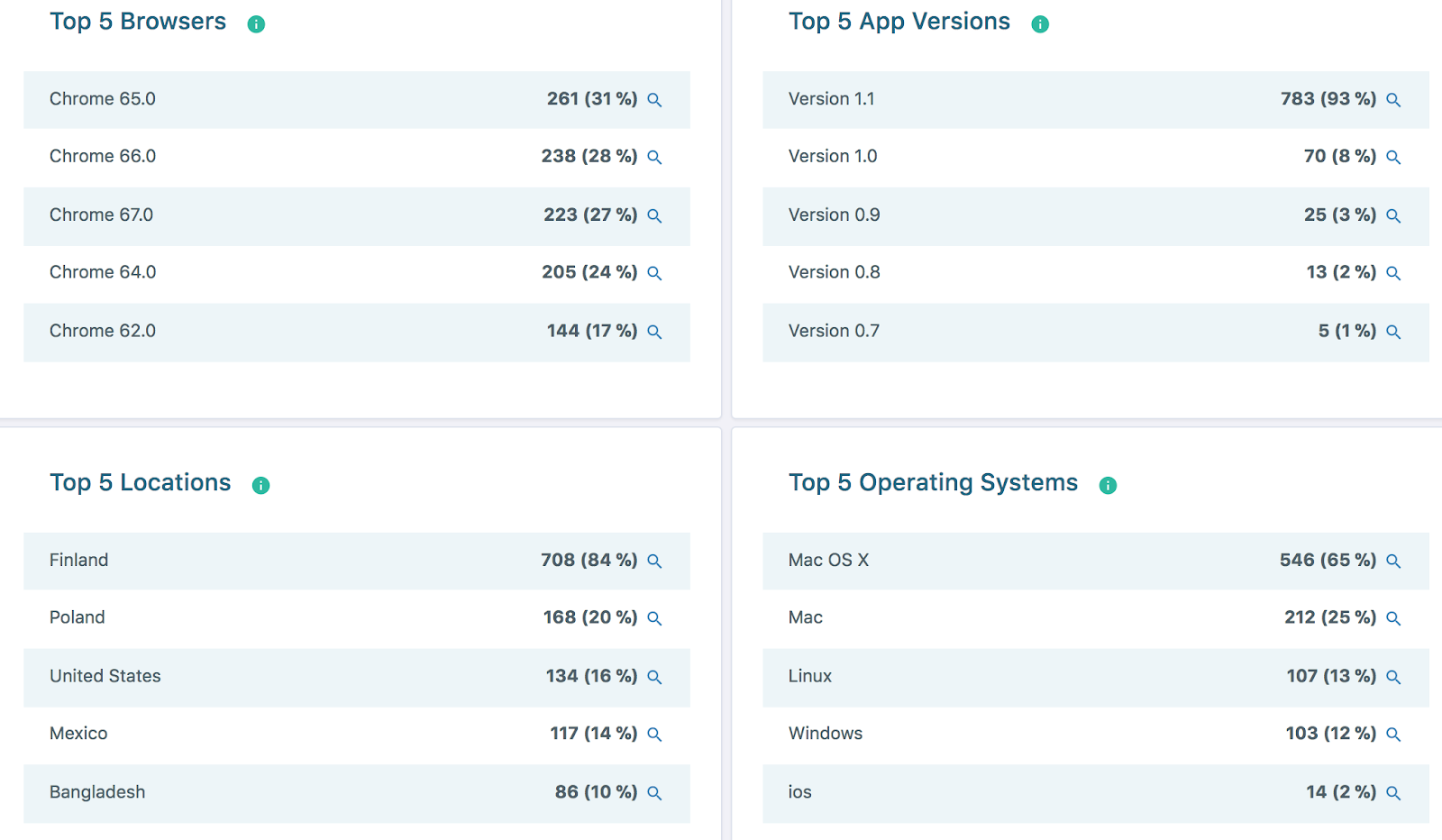This screenshot has width=1442, height=840.
Task: Inspect Version 0.7 with its search icon
Action: [x=1393, y=333]
